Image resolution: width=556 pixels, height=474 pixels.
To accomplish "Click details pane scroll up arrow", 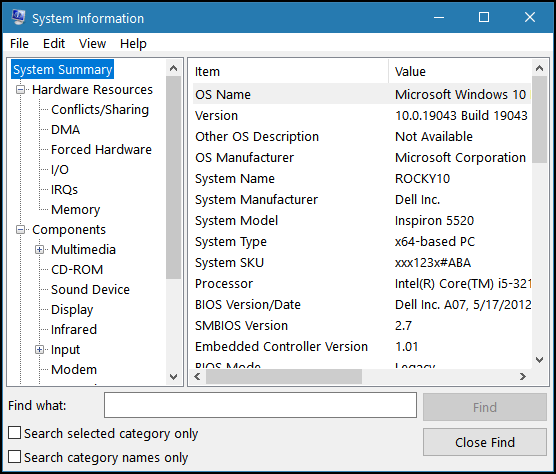I will 539,68.
